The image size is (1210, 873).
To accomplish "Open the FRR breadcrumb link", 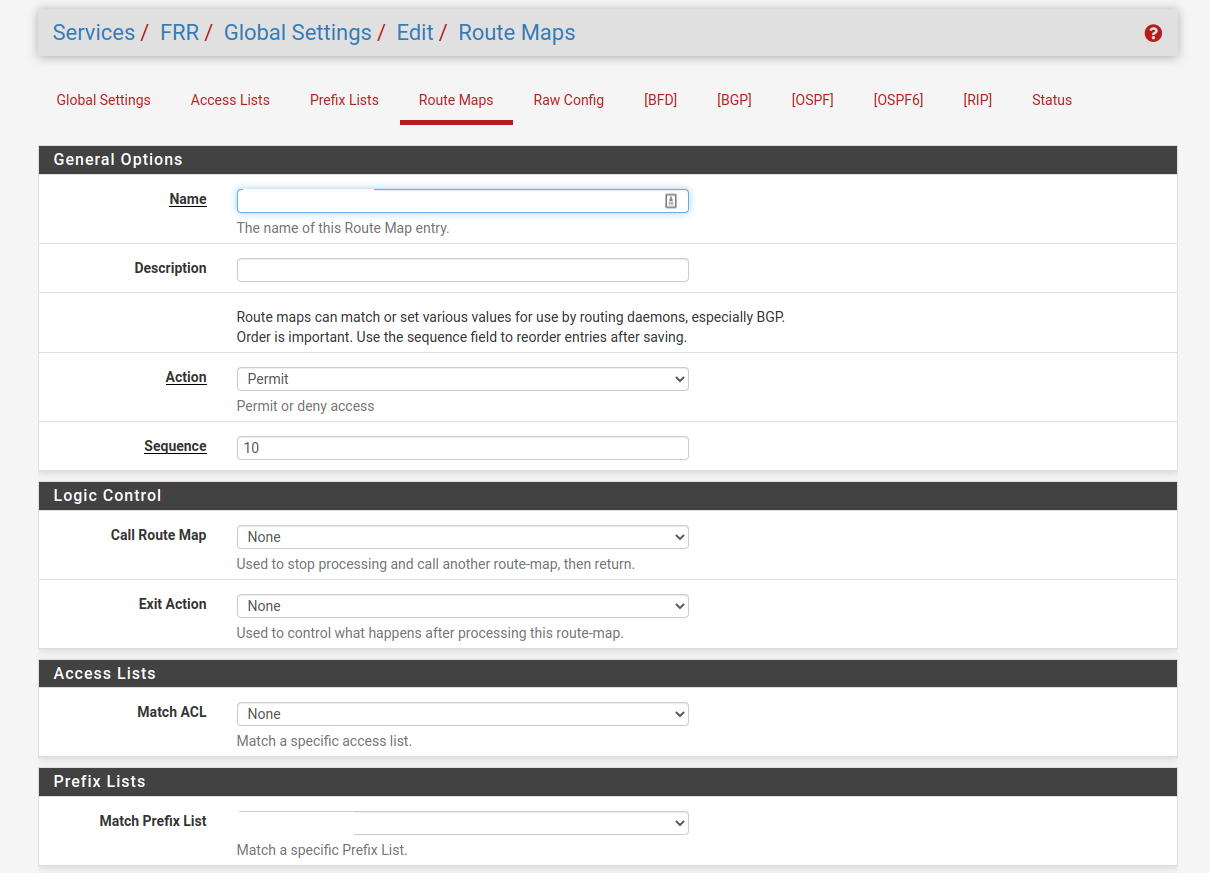I will [180, 32].
